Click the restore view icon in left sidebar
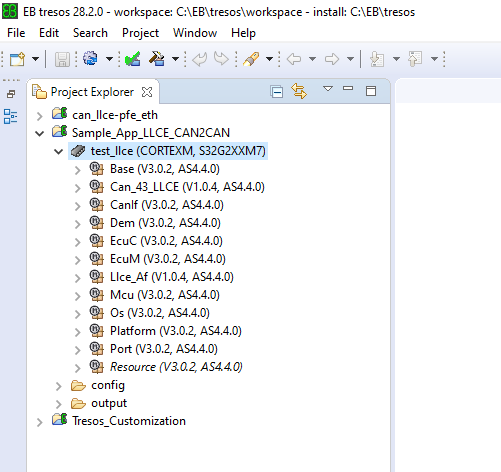Screen dimensions: 501x472 (x=11, y=94)
